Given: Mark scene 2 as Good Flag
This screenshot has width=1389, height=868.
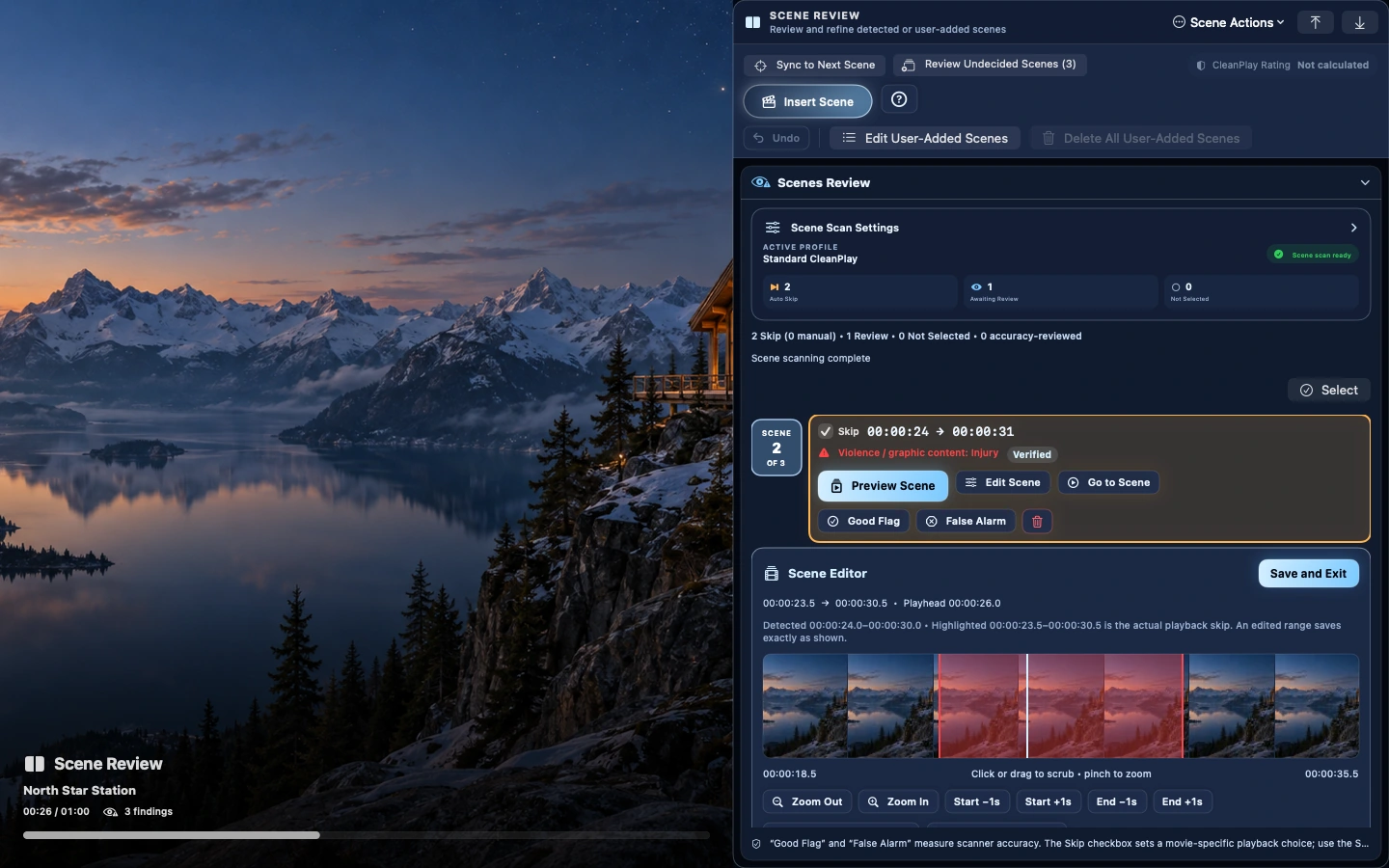Looking at the screenshot, I should click(863, 521).
